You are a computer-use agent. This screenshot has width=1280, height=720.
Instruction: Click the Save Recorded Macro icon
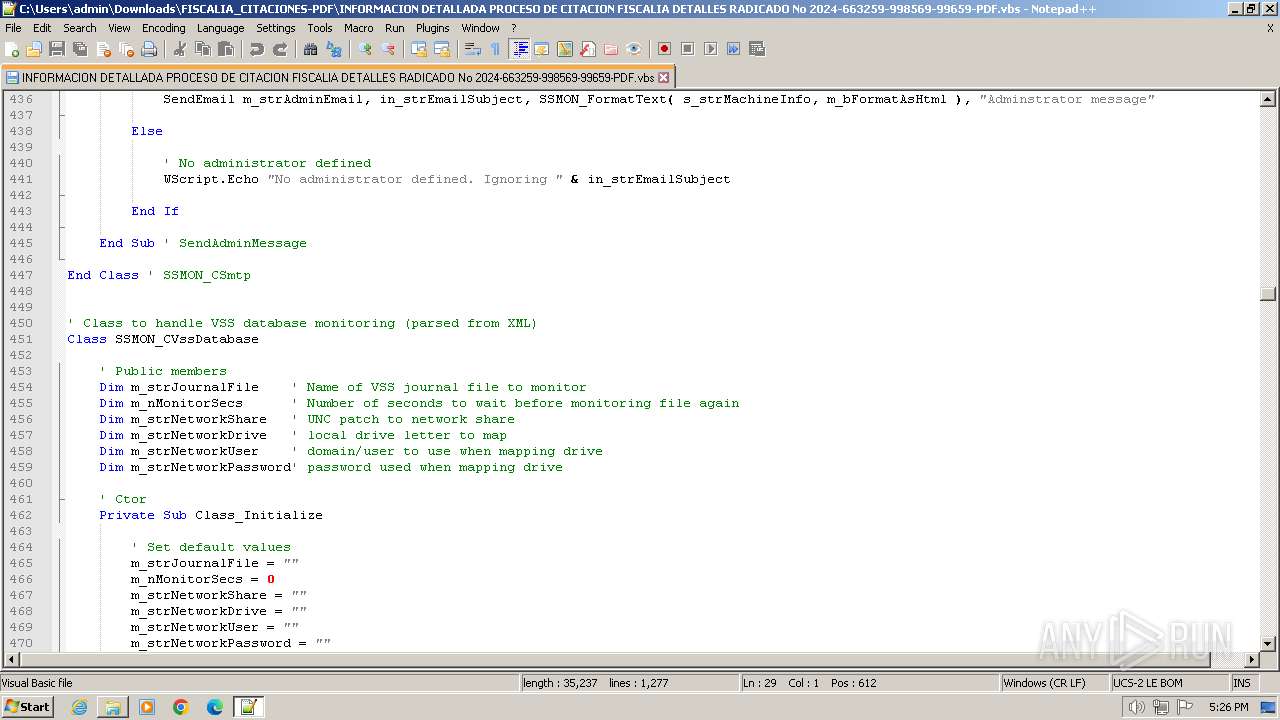[x=756, y=49]
